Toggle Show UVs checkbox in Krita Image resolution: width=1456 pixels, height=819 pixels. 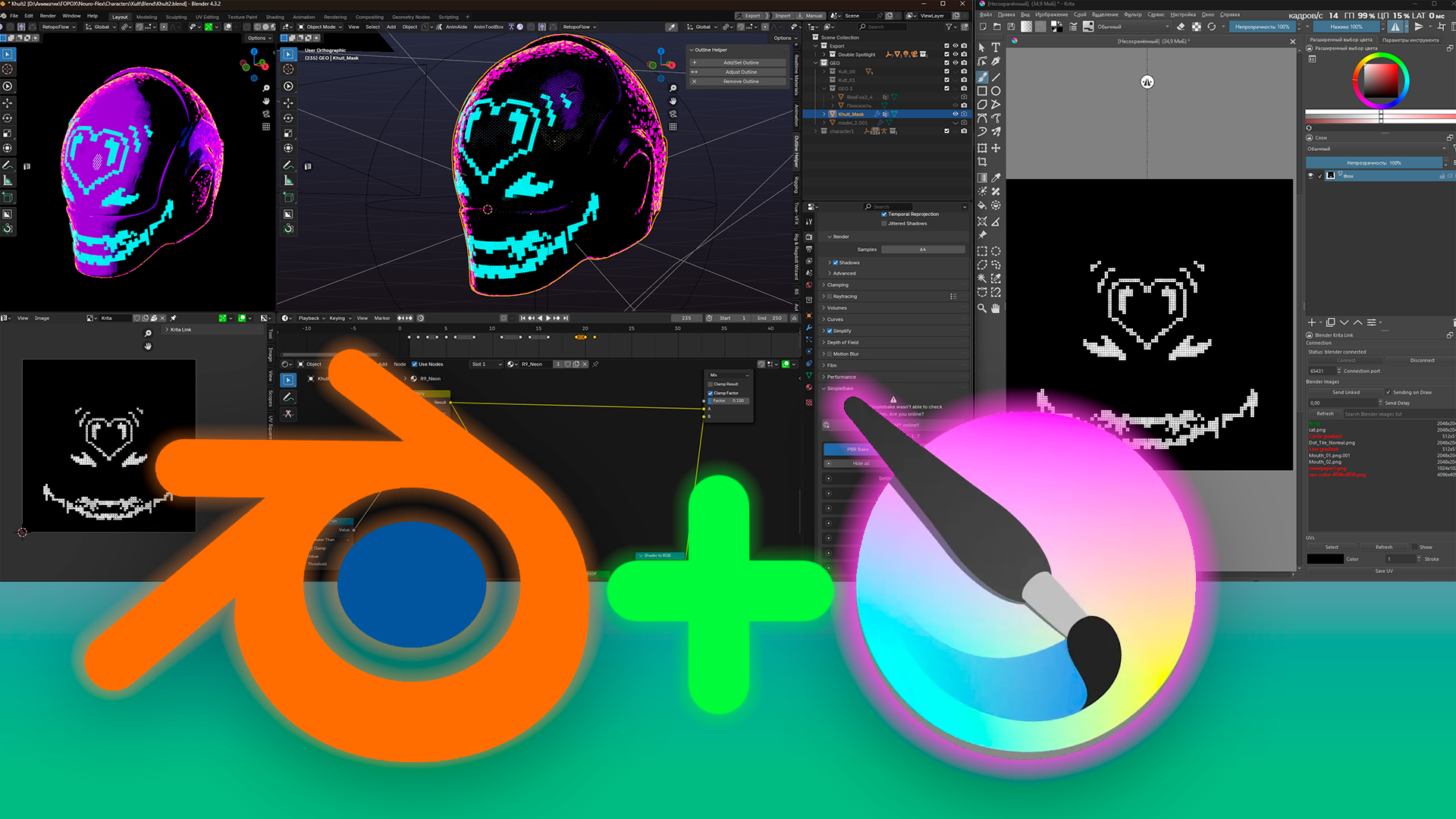pos(1415,547)
